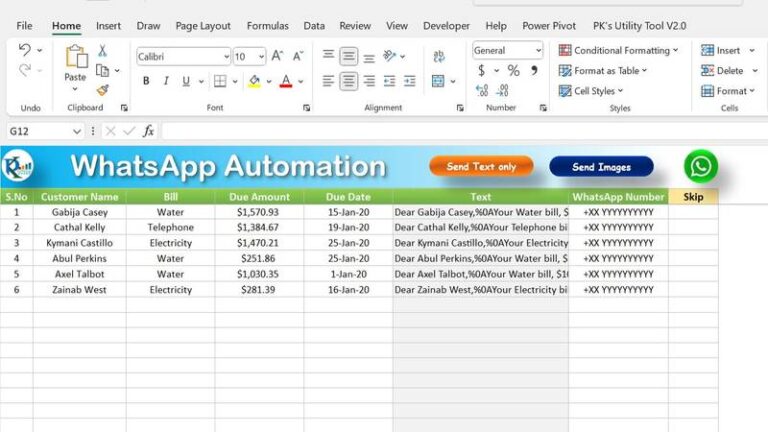Expand the Undo history arrow
The image size is (768, 432).
coord(40,50)
